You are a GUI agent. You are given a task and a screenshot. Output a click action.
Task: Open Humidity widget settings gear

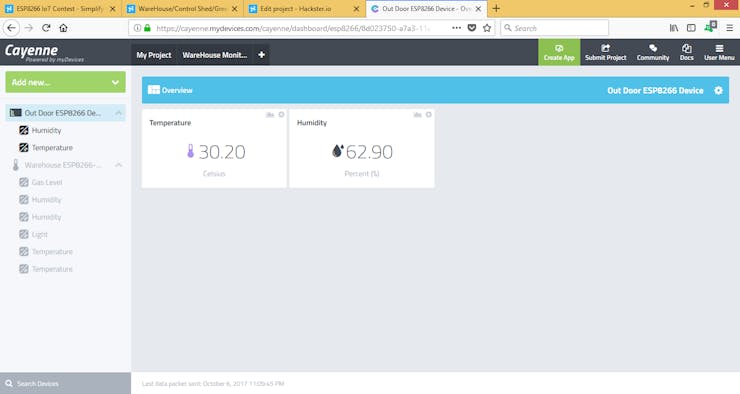[429, 115]
